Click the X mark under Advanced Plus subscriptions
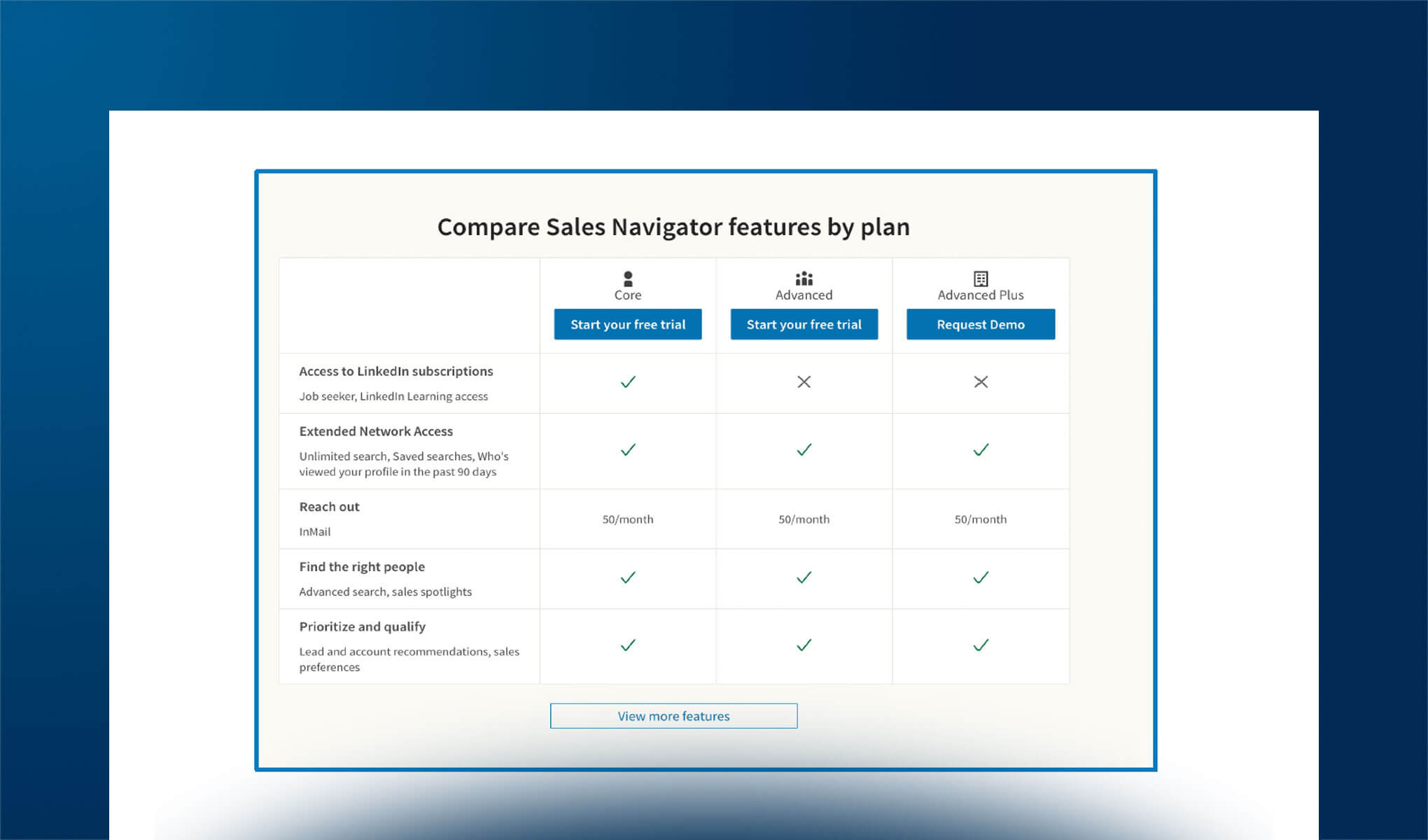 pyautogui.click(x=980, y=382)
